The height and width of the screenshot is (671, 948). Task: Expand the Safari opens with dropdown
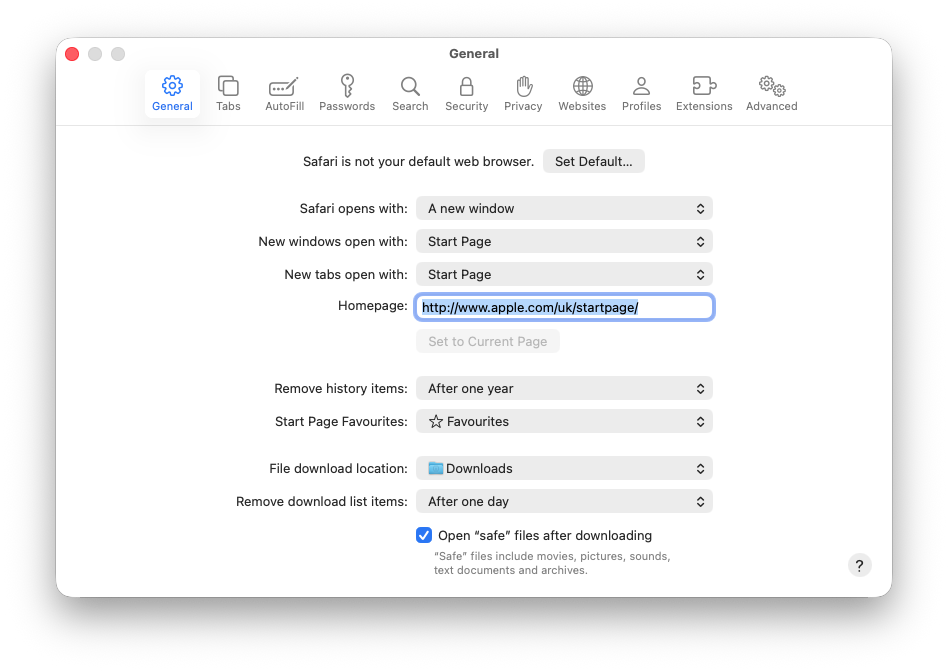[x=564, y=209]
